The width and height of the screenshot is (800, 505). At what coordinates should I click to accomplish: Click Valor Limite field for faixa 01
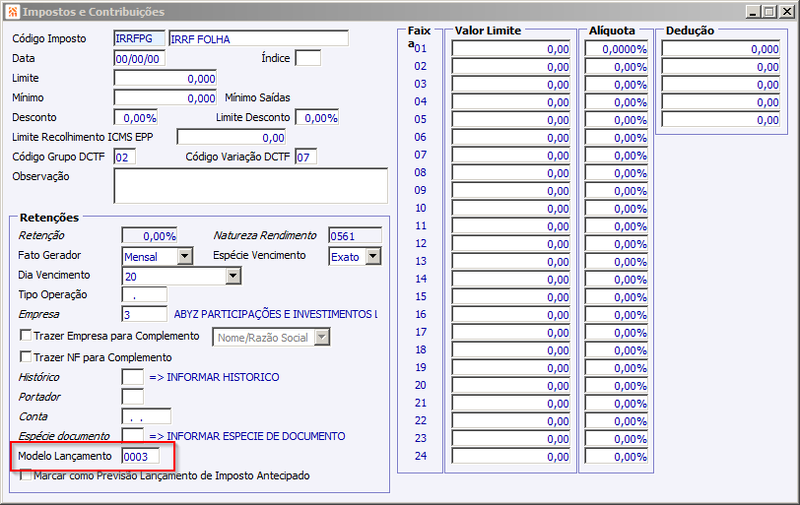pos(511,49)
